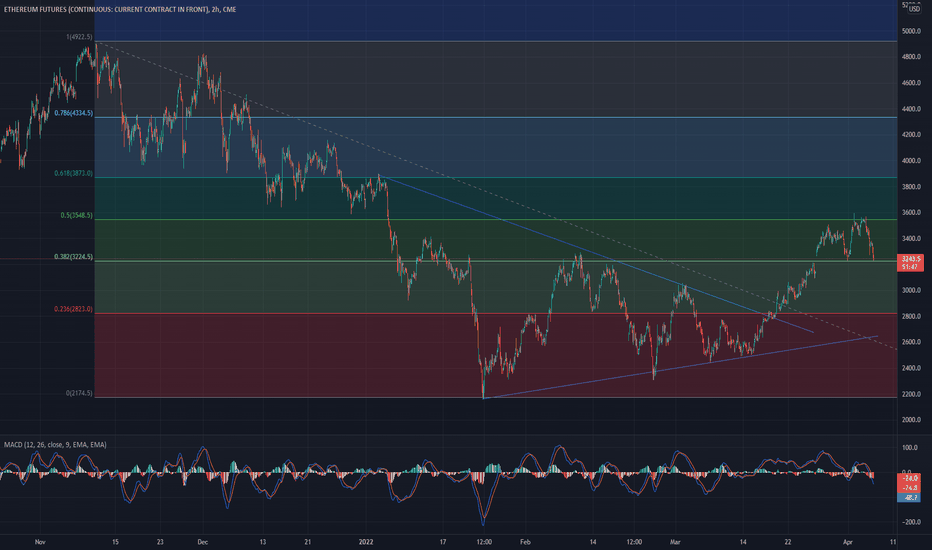Image resolution: width=932 pixels, height=550 pixels.
Task: Click the 0.618(3873.0) Fibonacci level label
Action: [x=74, y=174]
